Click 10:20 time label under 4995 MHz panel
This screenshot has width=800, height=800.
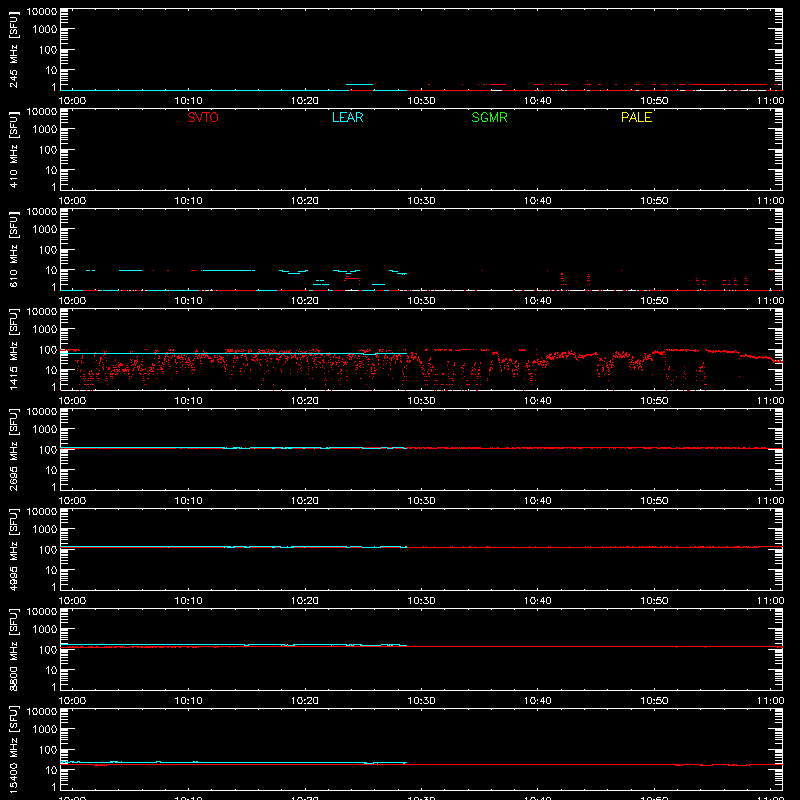click(x=305, y=601)
